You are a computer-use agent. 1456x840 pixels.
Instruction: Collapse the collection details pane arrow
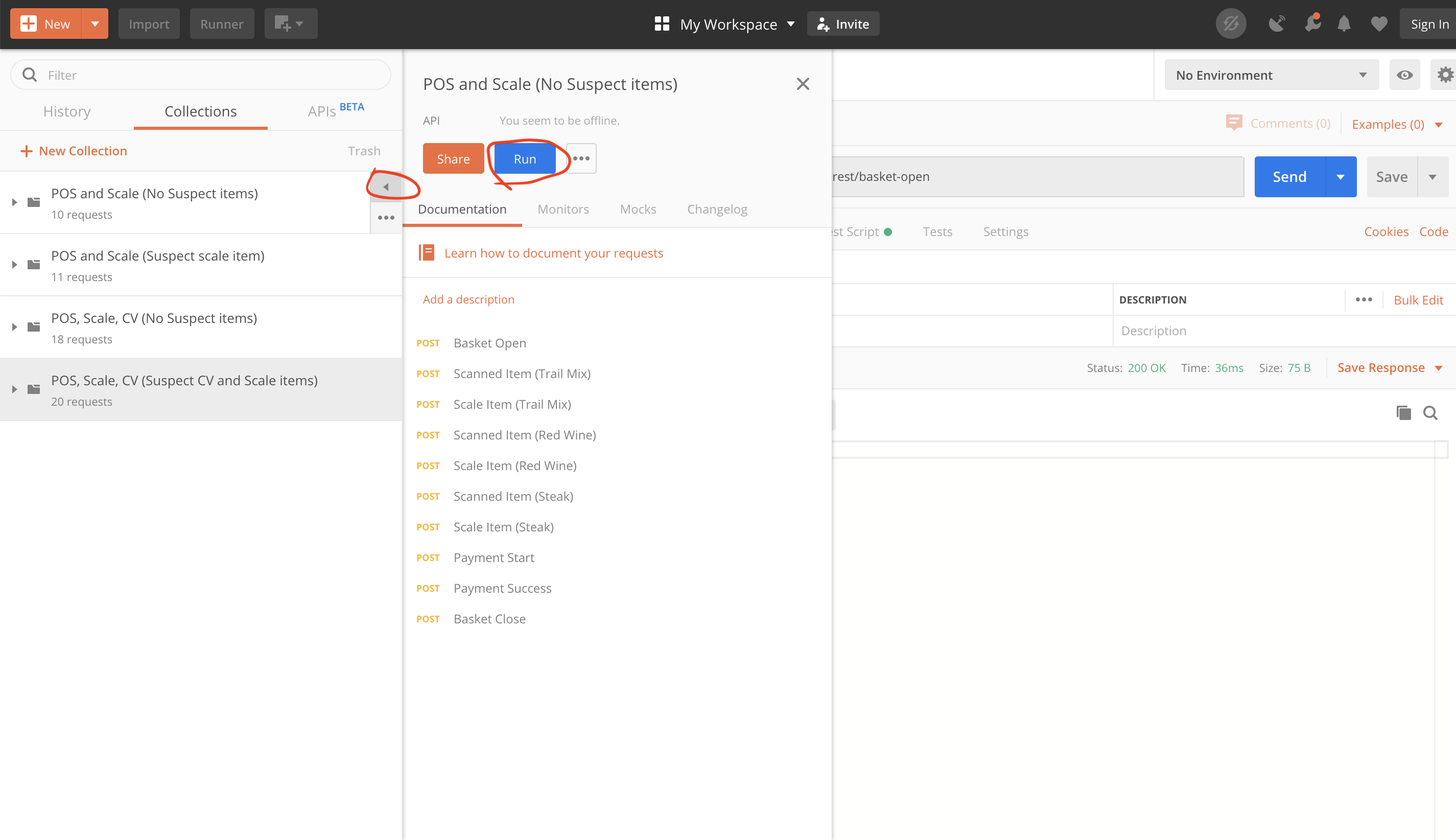pyautogui.click(x=386, y=186)
